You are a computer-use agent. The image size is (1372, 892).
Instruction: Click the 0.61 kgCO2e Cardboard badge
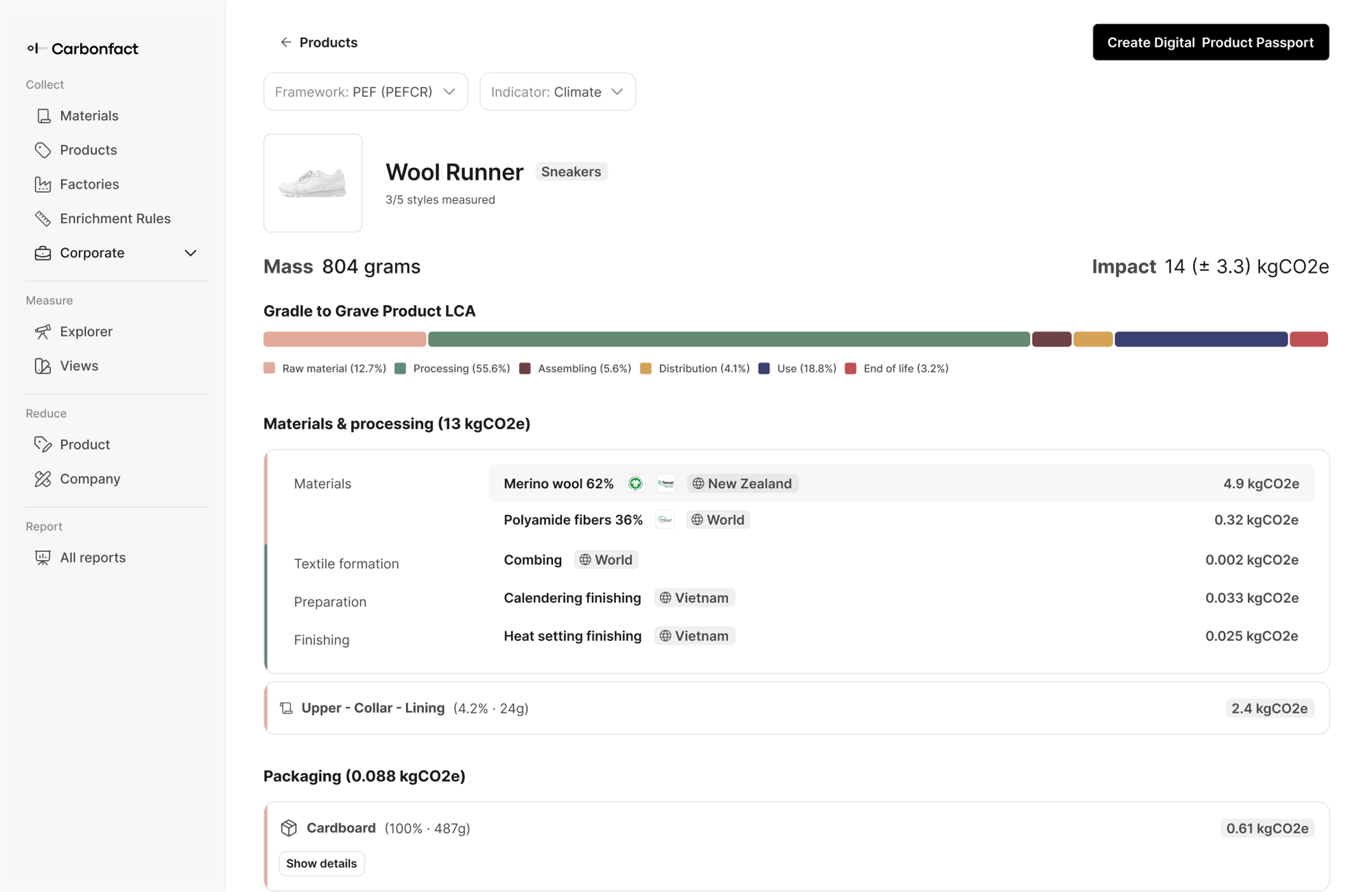tap(1268, 828)
